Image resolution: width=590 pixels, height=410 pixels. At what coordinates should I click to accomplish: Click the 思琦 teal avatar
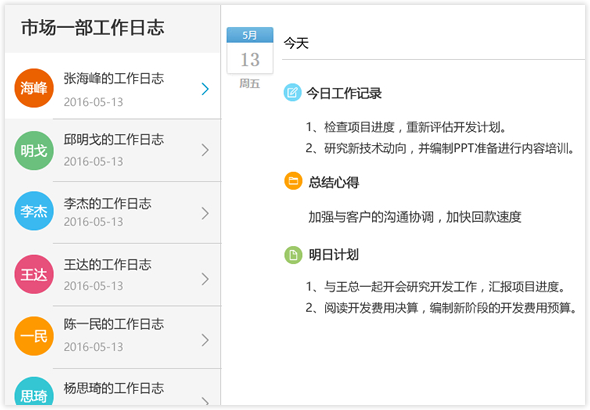point(34,392)
